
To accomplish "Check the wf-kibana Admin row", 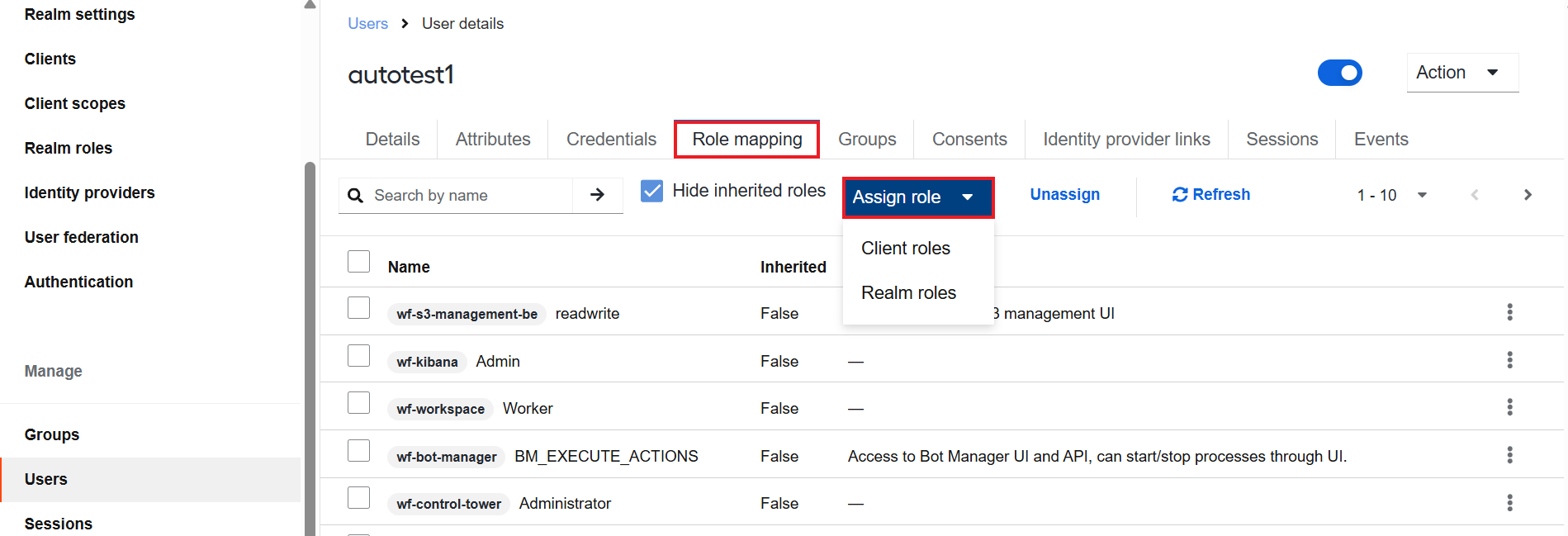I will tap(358, 355).
